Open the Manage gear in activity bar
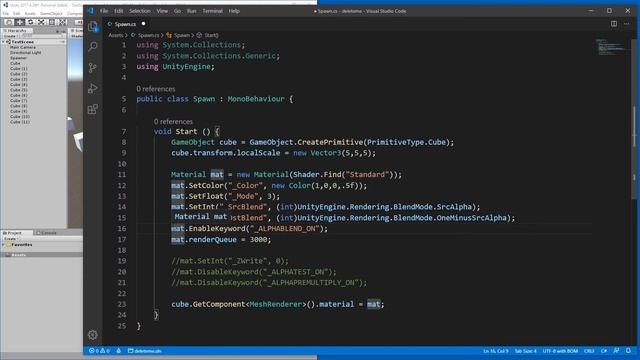 click(93, 335)
